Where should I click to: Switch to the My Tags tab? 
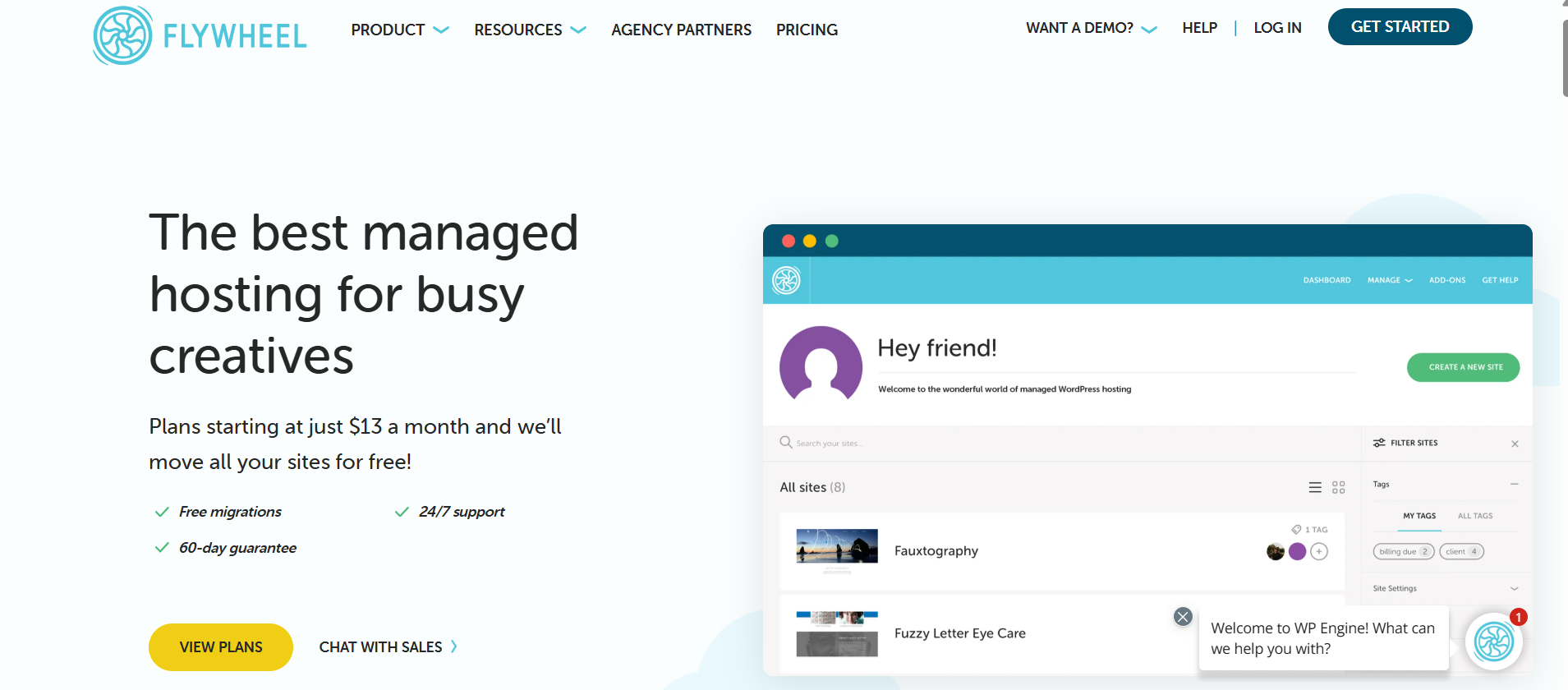(1419, 516)
